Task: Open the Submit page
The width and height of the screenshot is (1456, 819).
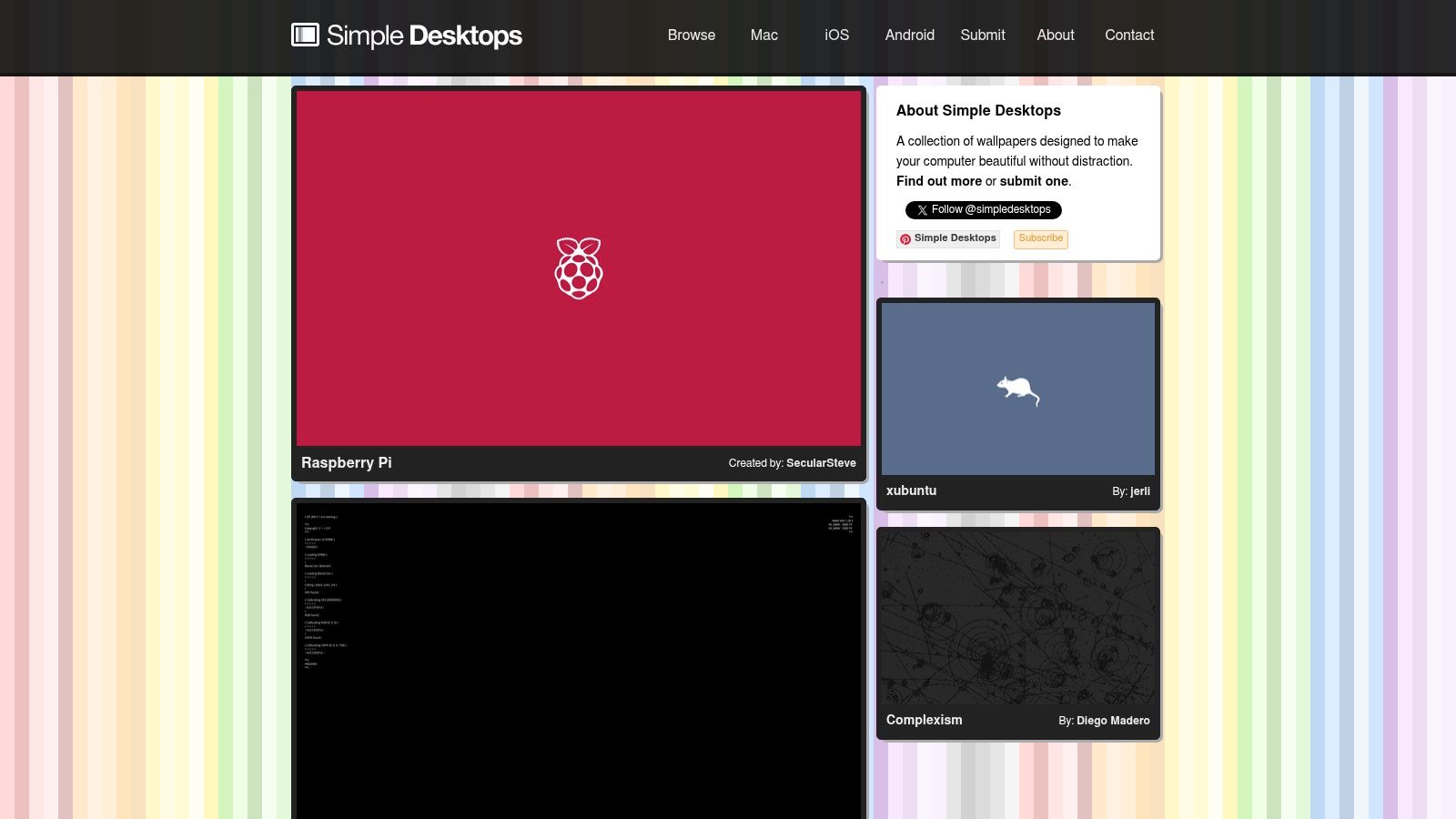Action: pos(983,35)
